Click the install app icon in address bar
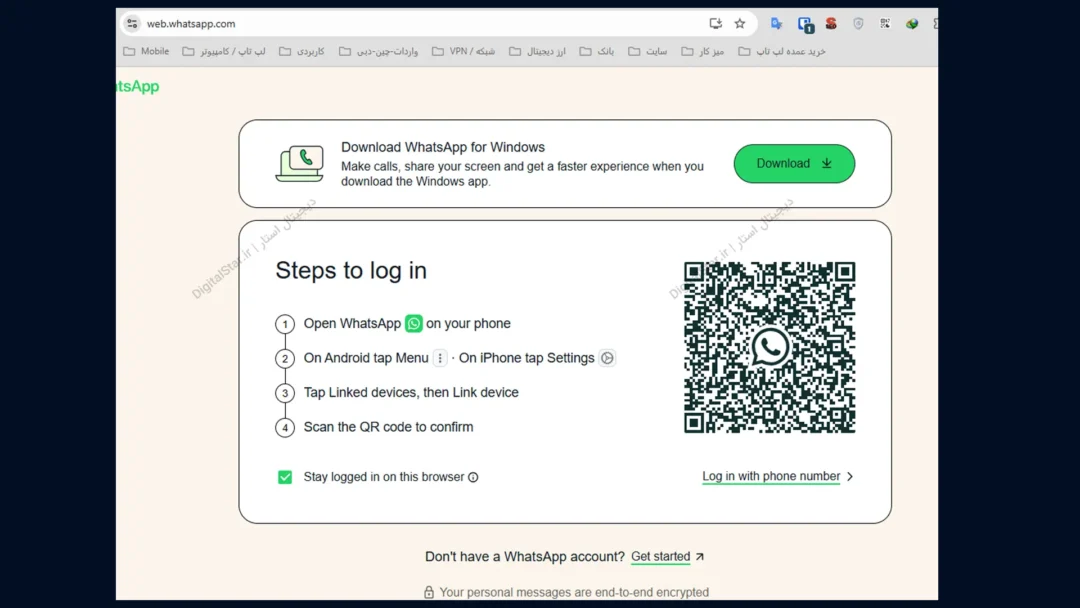Image resolution: width=1080 pixels, height=608 pixels. tap(716, 24)
